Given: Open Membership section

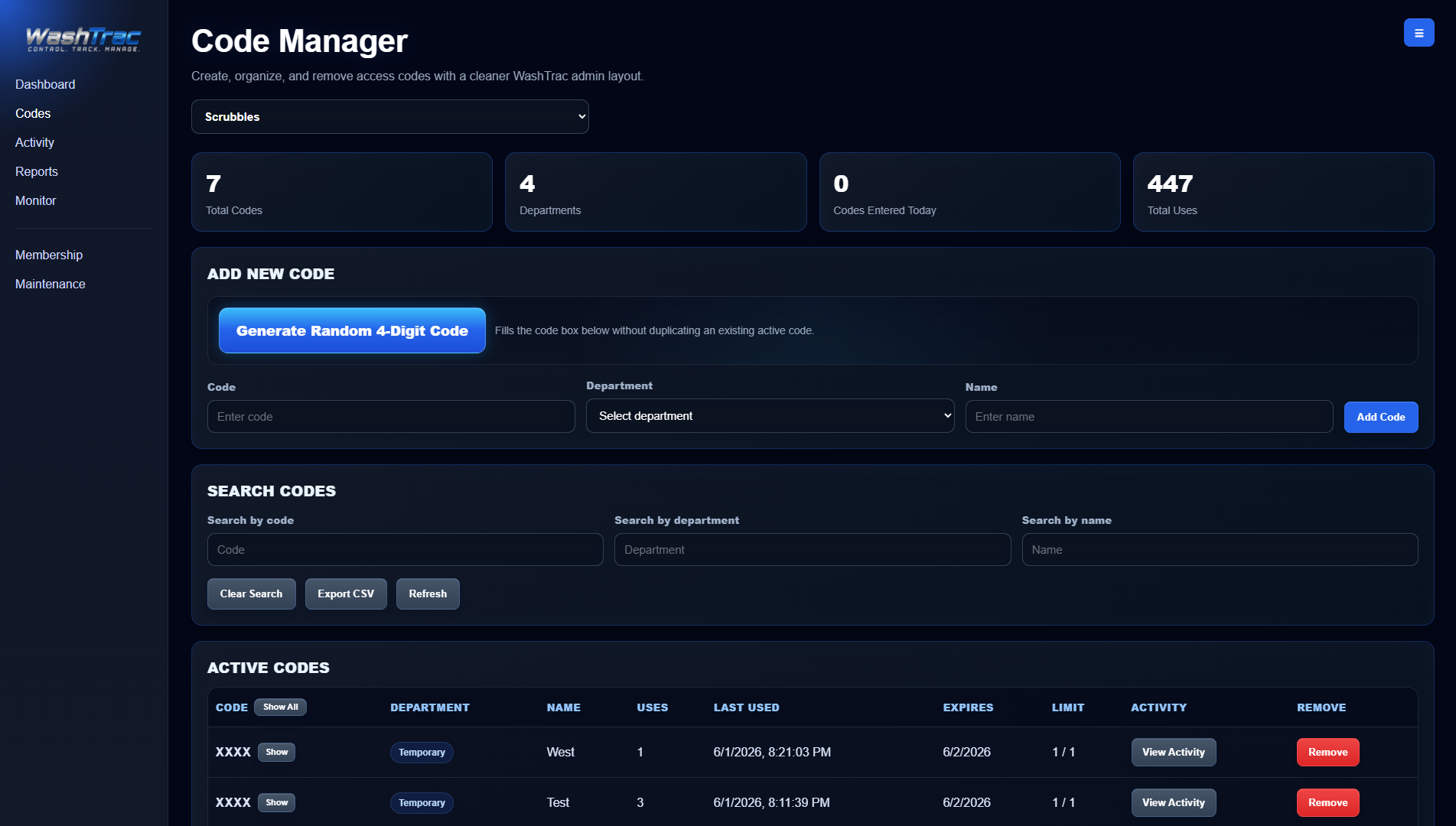Looking at the screenshot, I should [x=49, y=255].
